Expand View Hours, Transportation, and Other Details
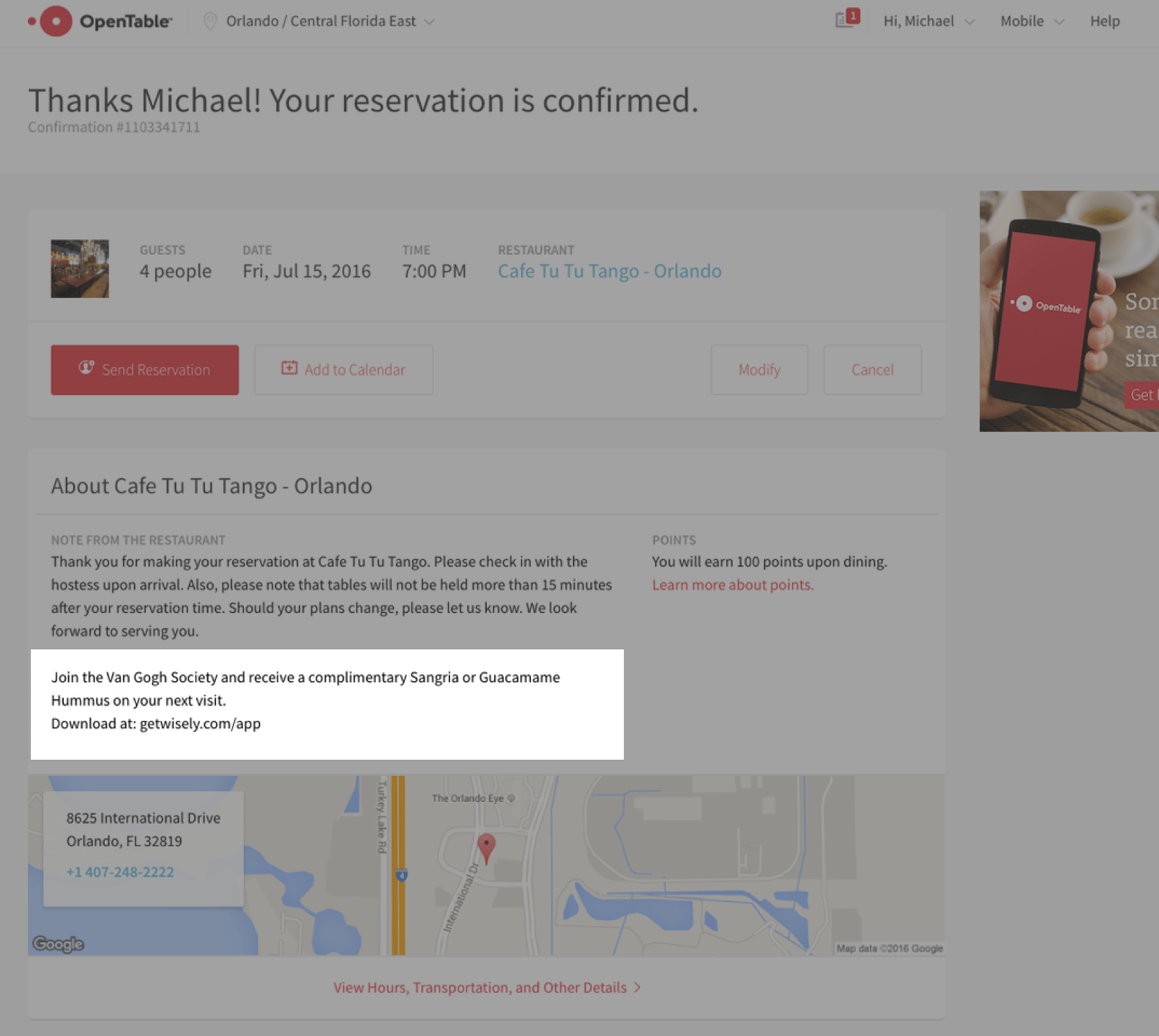 (486, 987)
